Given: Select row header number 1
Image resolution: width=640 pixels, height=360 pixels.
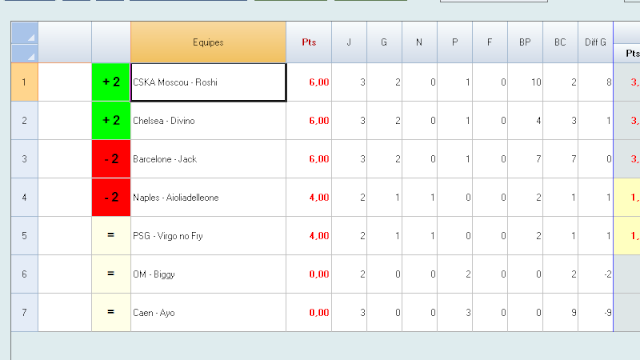Looking at the screenshot, I should click(24, 82).
